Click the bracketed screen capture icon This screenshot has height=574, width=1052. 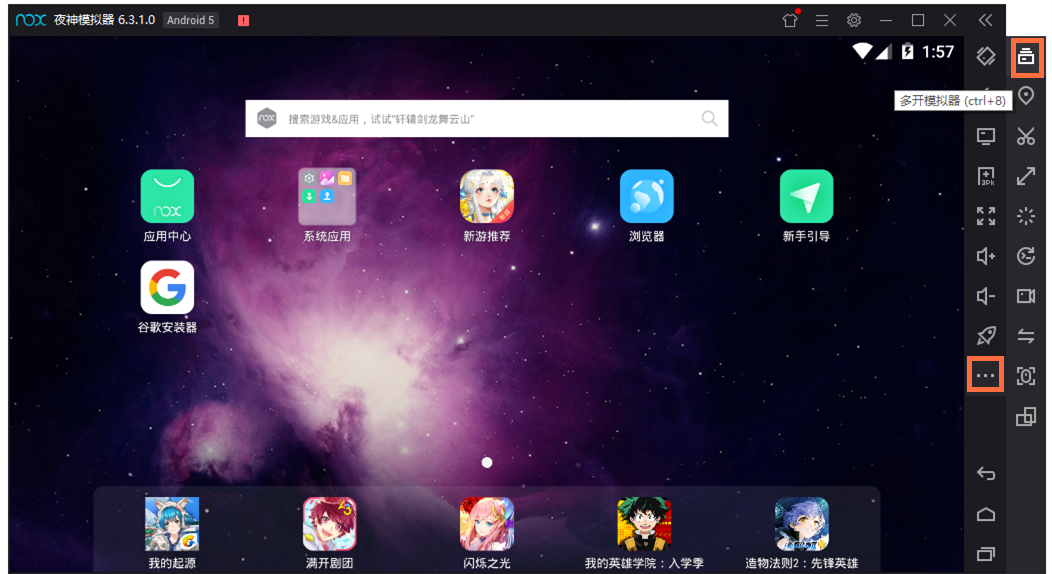coord(1026,376)
